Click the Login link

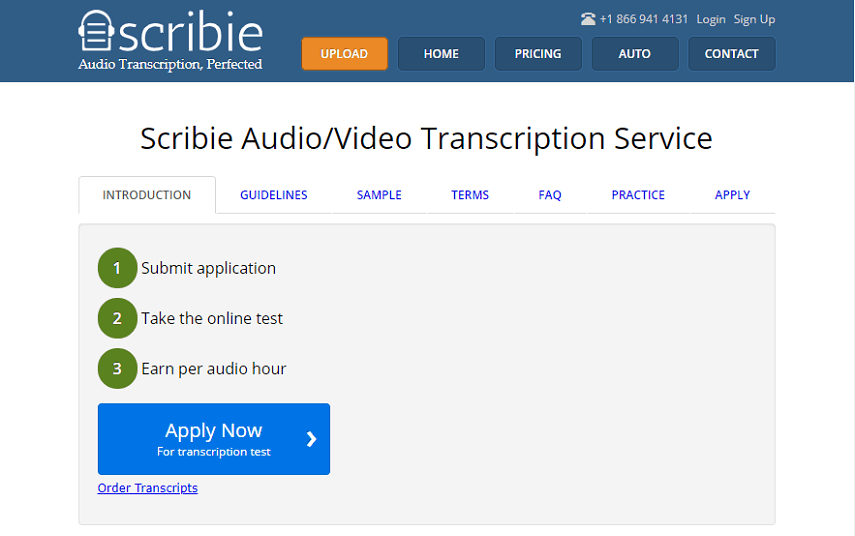click(x=711, y=19)
